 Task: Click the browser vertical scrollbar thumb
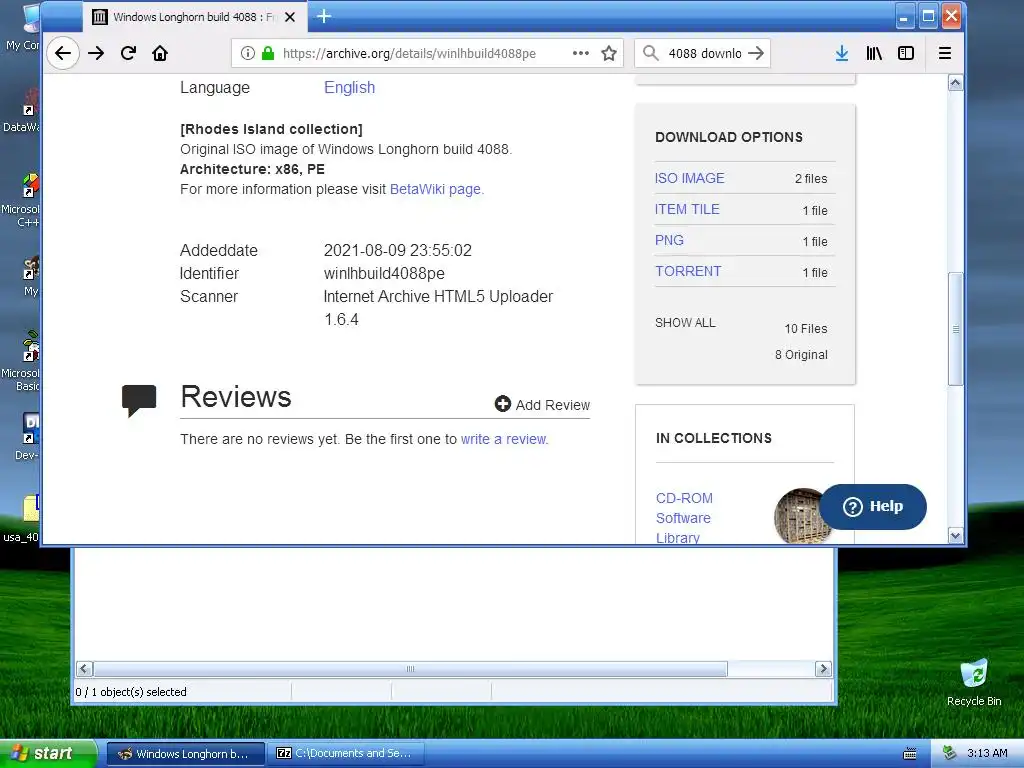(x=955, y=329)
